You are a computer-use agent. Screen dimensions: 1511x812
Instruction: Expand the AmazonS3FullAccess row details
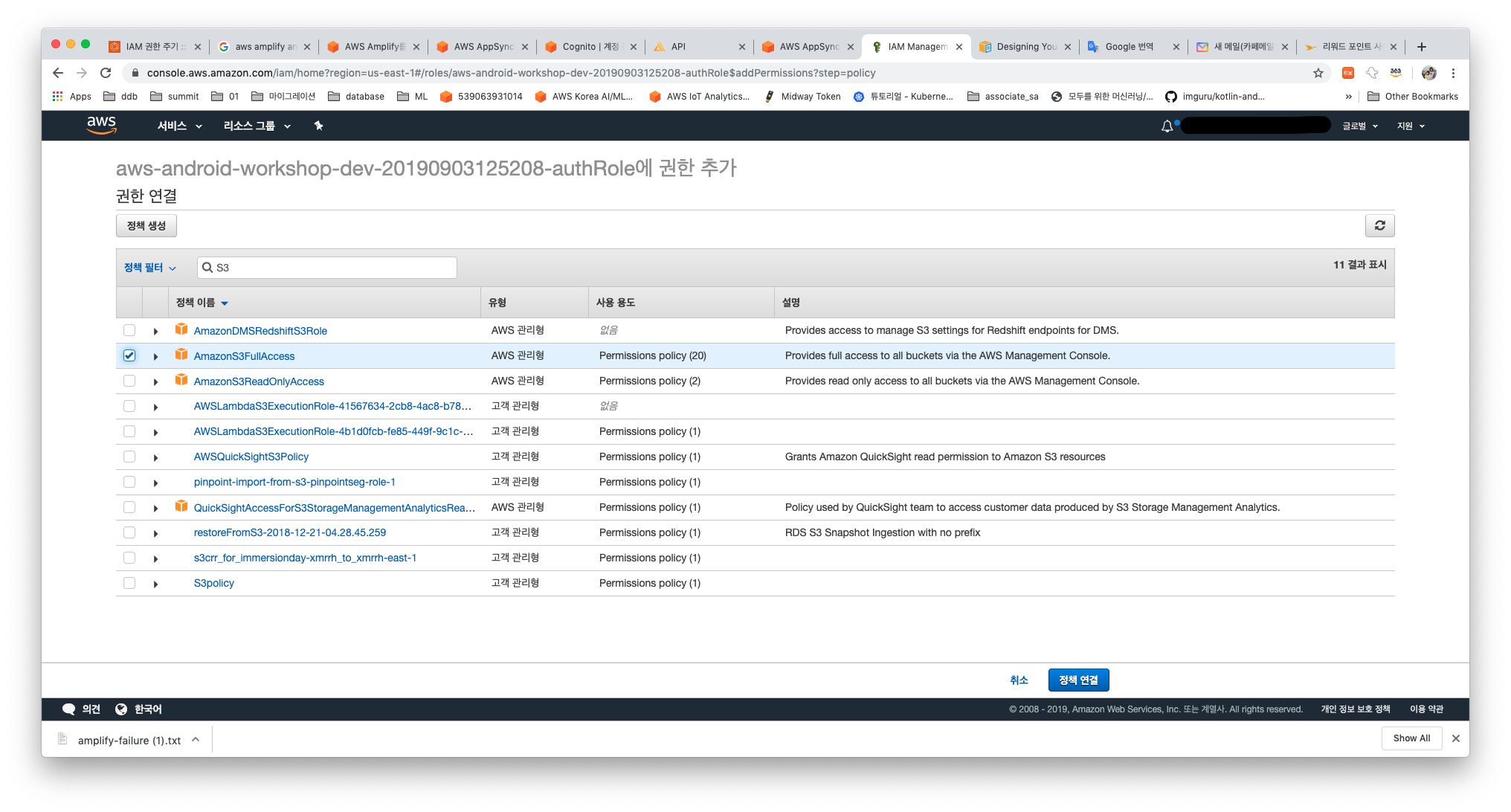point(155,357)
